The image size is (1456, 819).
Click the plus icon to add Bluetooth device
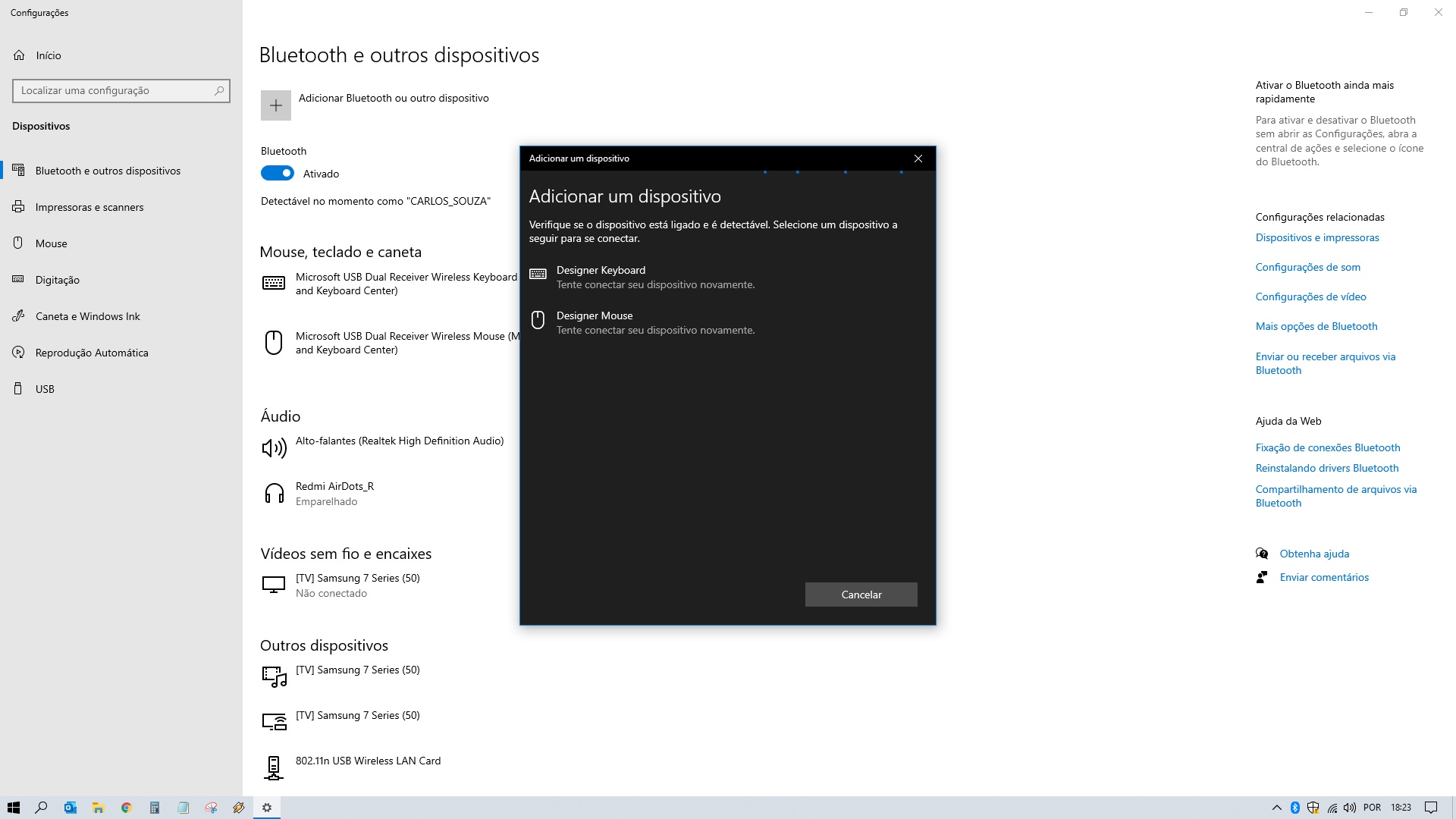point(276,105)
